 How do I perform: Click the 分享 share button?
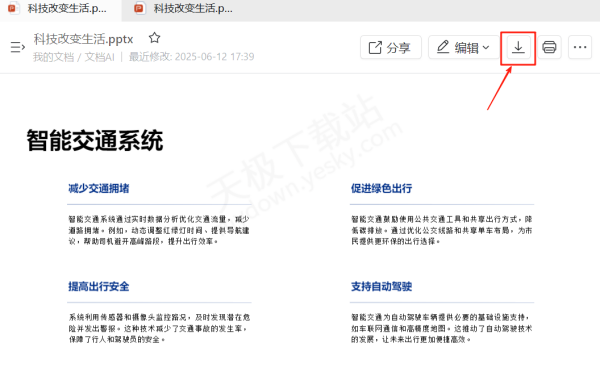[391, 47]
